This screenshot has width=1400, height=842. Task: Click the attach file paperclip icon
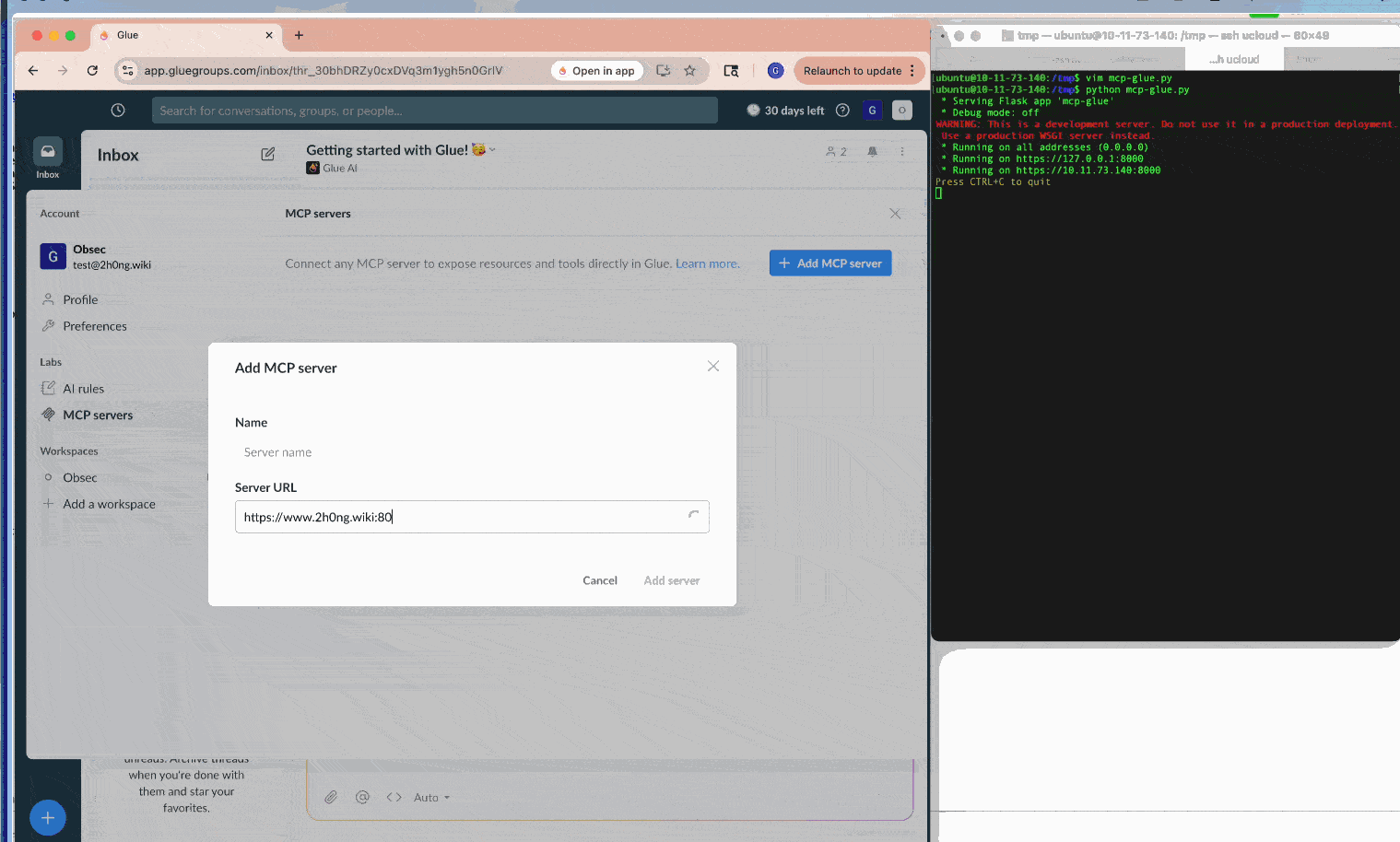coord(331,798)
